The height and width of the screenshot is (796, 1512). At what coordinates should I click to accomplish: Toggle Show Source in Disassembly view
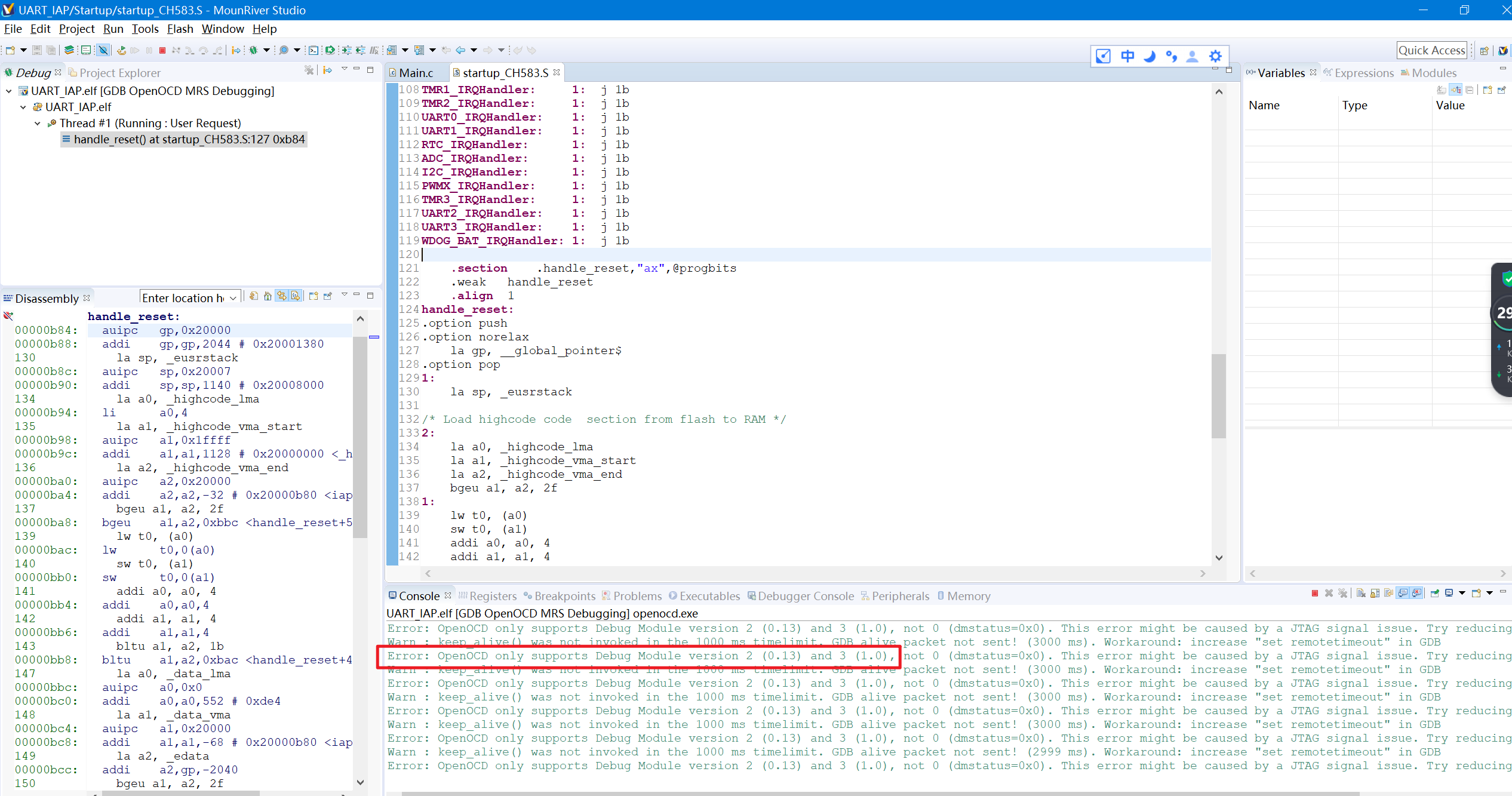(296, 296)
